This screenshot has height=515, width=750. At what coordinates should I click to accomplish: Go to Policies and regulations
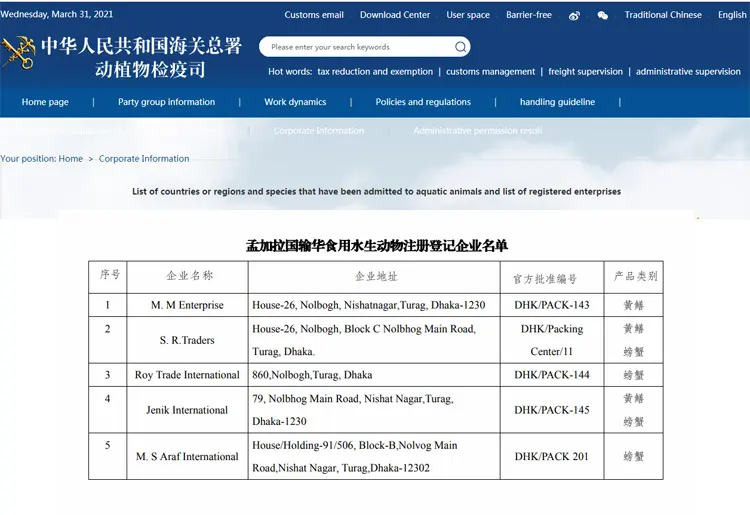coord(423,102)
